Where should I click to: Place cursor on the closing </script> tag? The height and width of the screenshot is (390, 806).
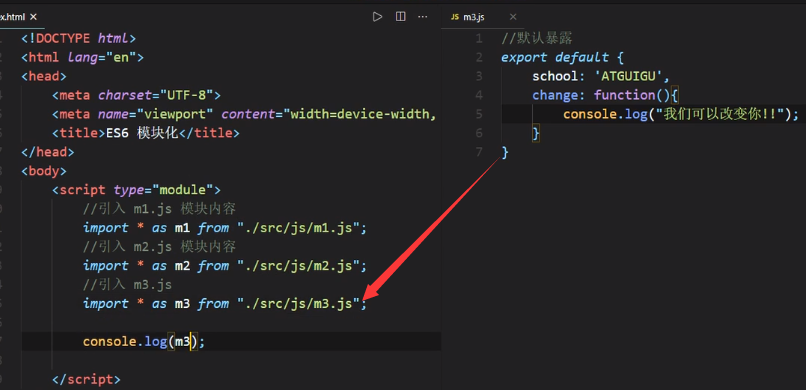click(86, 380)
